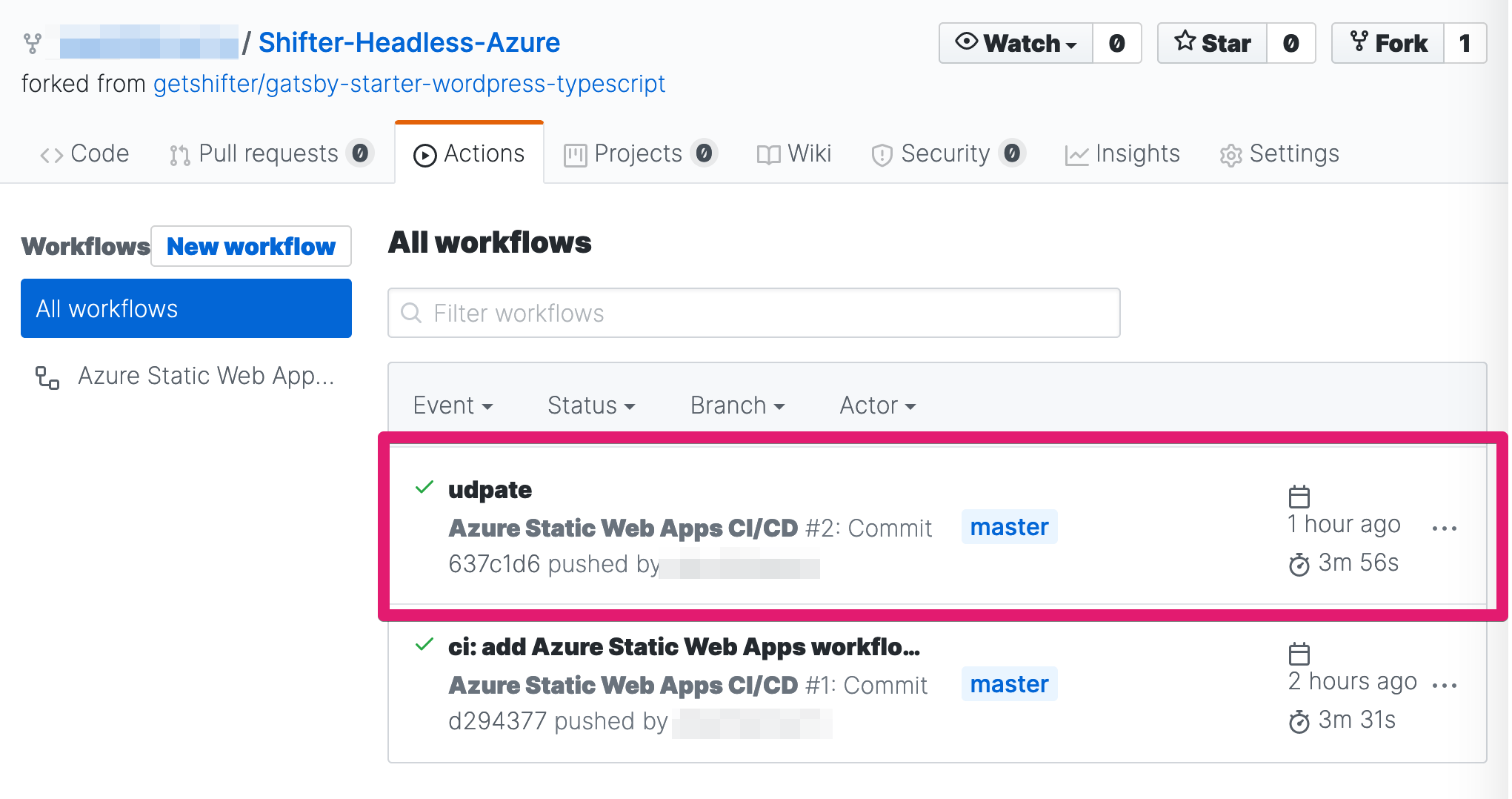Open the 'udpate' workflow run
Screen dimensions: 1512x799
pyautogui.click(x=490, y=489)
